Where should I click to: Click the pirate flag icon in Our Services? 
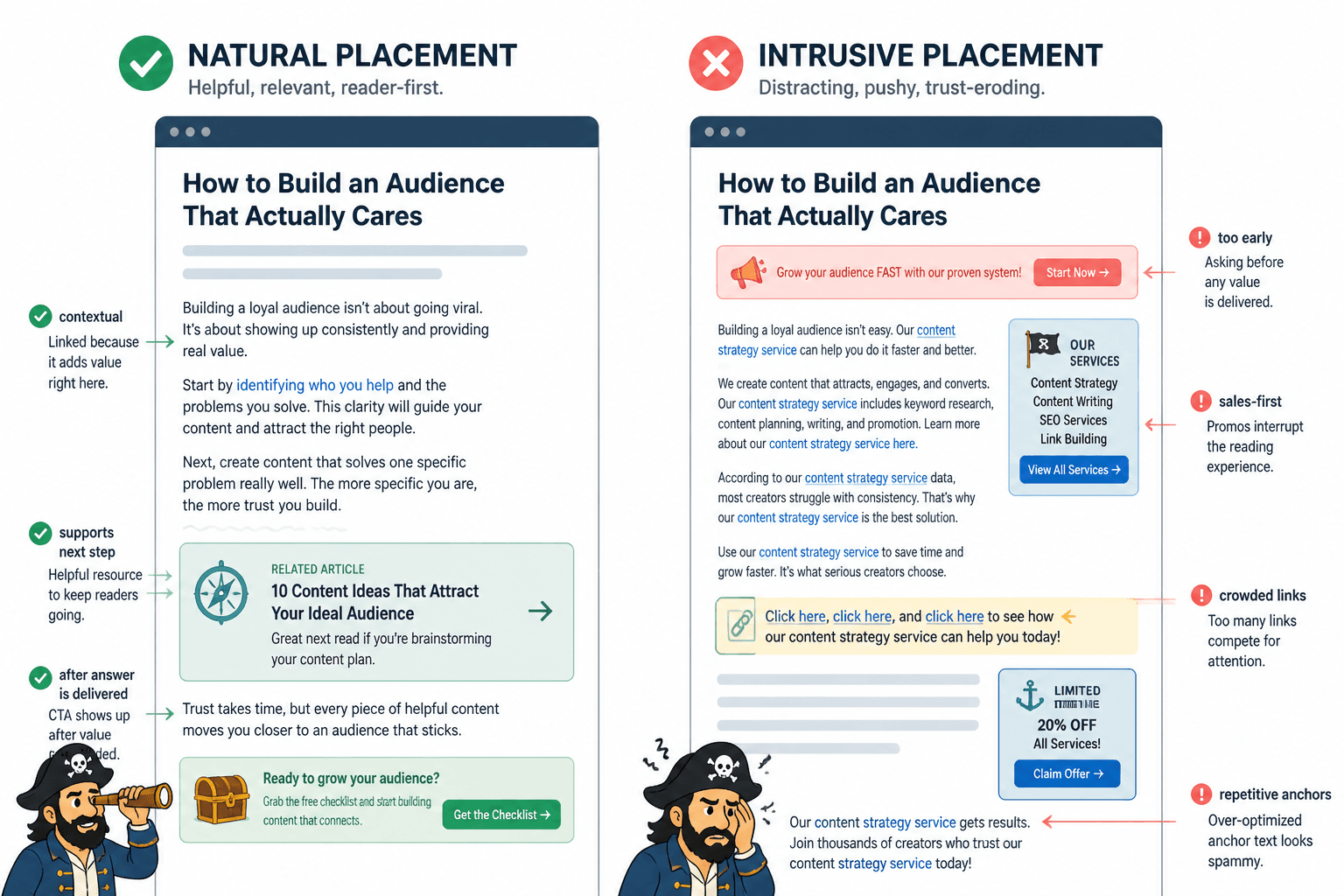(x=1042, y=348)
